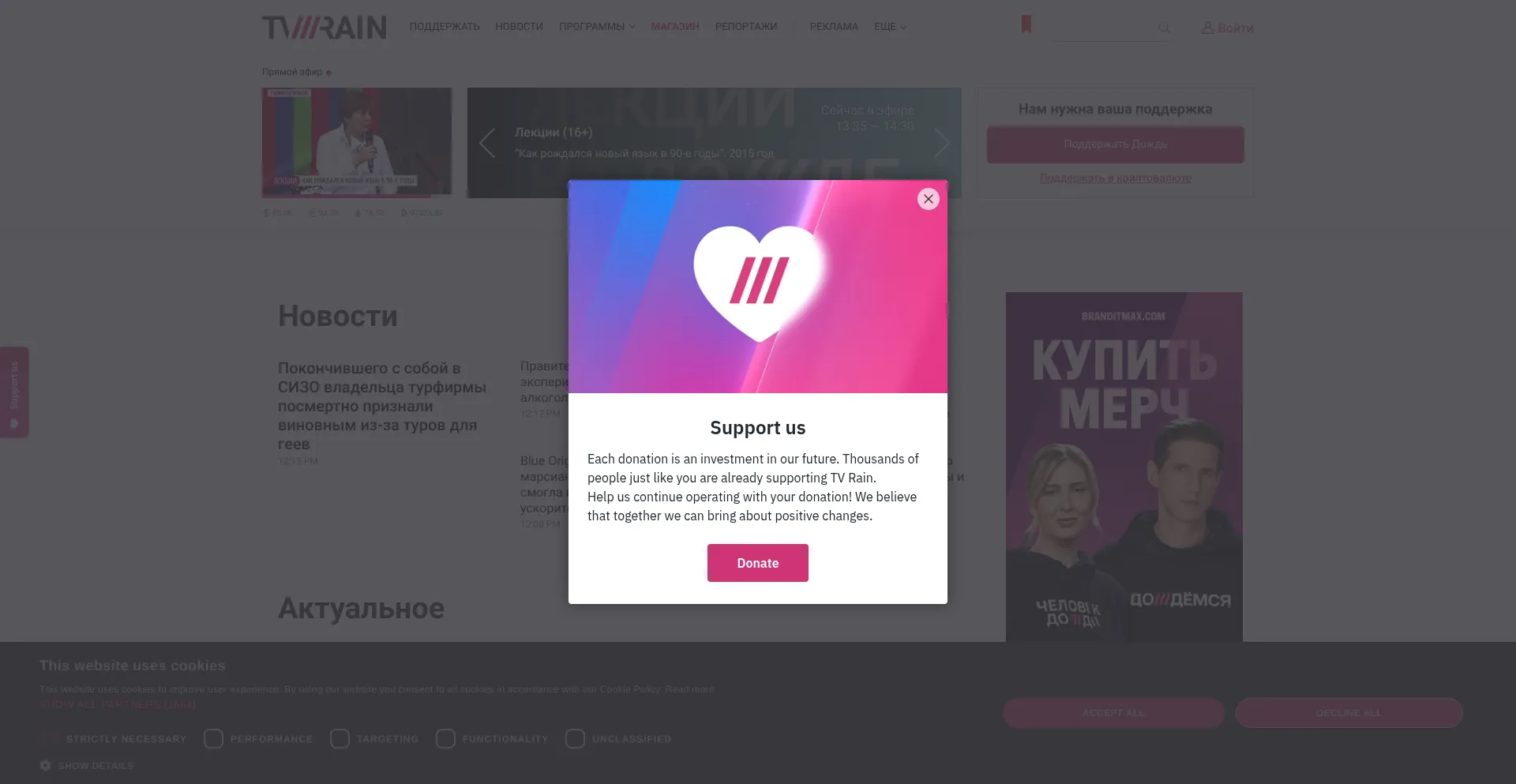Check the Targeting cookies checkbox

click(x=340, y=739)
